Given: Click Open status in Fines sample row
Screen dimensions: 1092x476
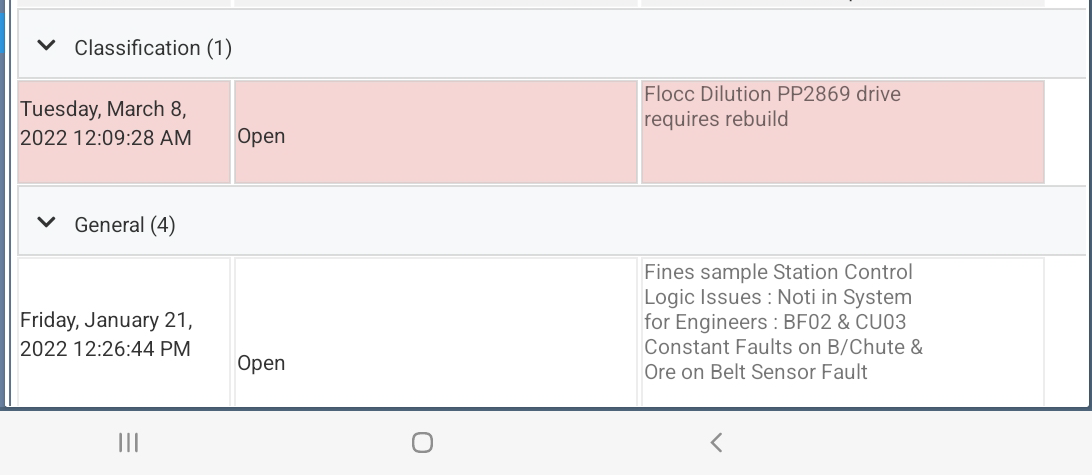Looking at the screenshot, I should (261, 363).
